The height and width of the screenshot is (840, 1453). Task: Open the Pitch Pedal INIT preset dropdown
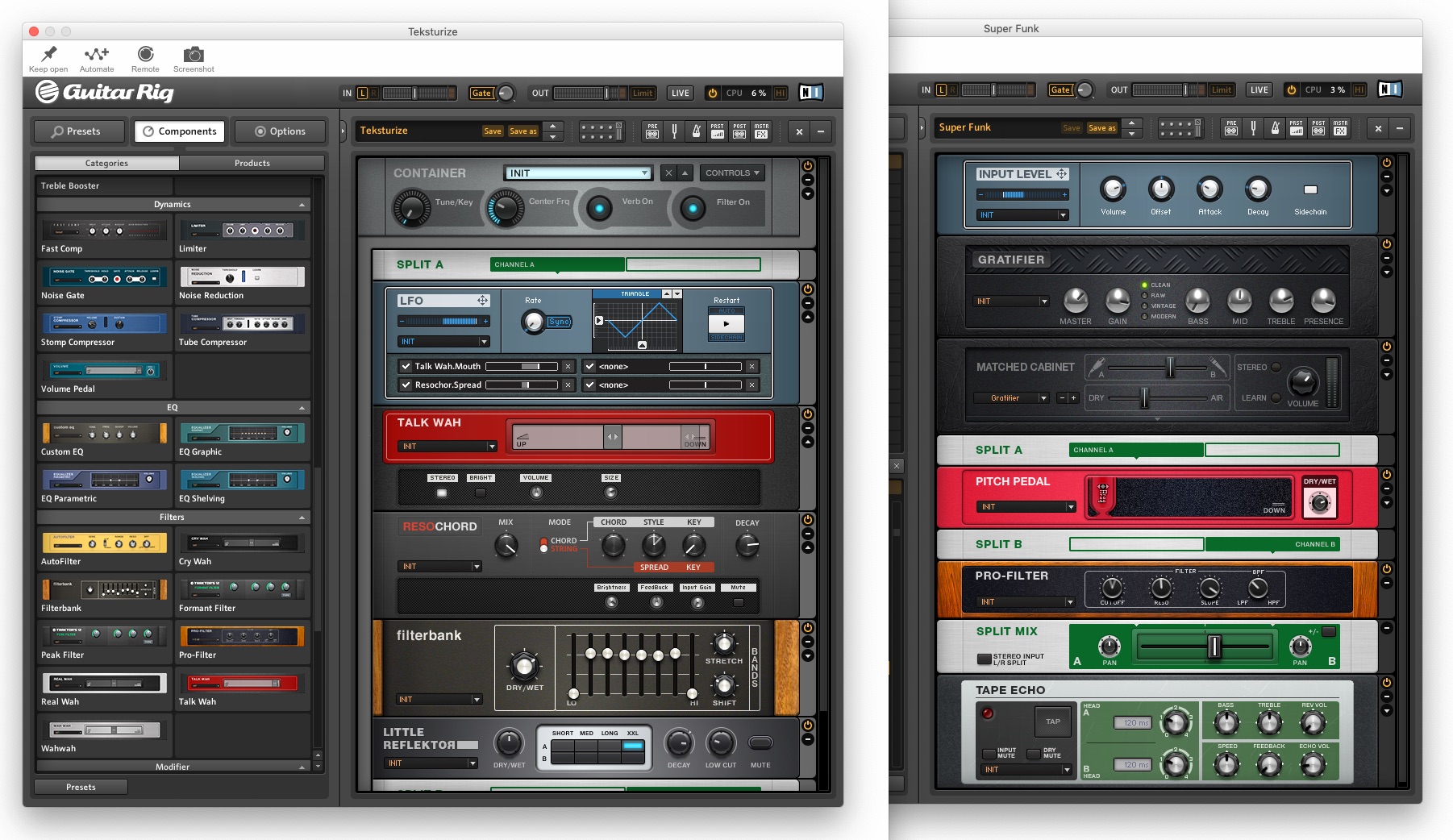(1026, 506)
